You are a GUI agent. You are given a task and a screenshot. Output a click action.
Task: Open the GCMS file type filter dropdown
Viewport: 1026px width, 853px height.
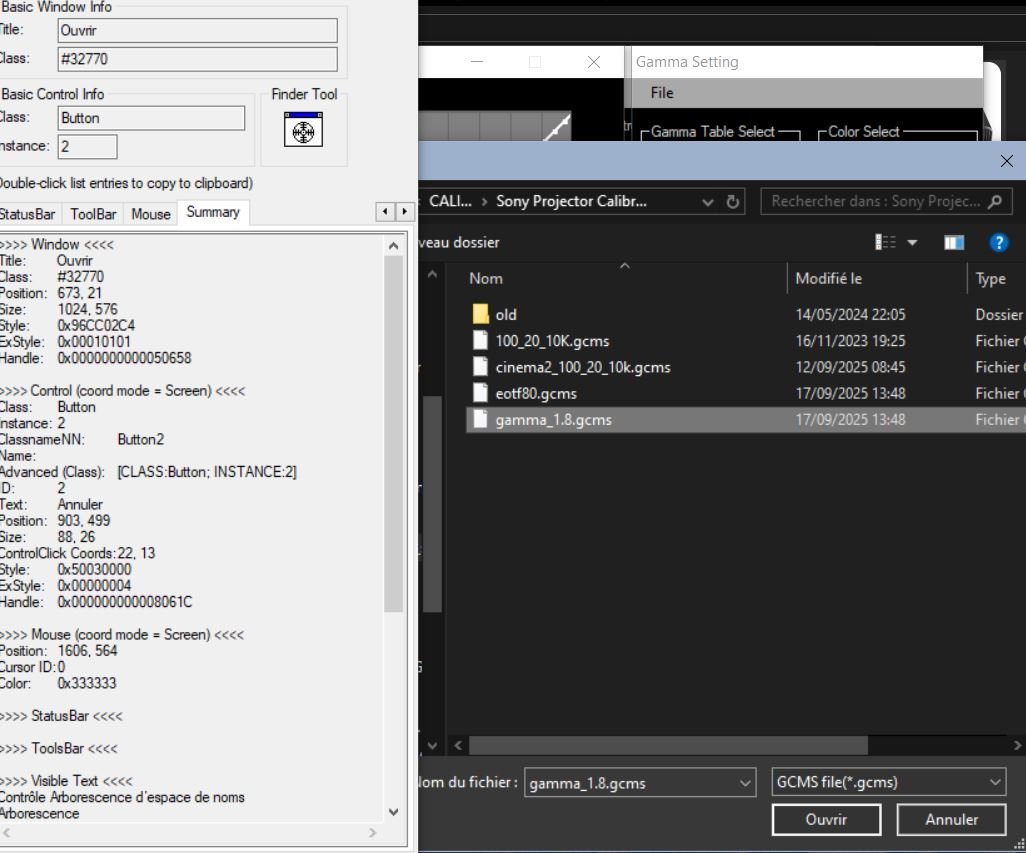point(994,782)
